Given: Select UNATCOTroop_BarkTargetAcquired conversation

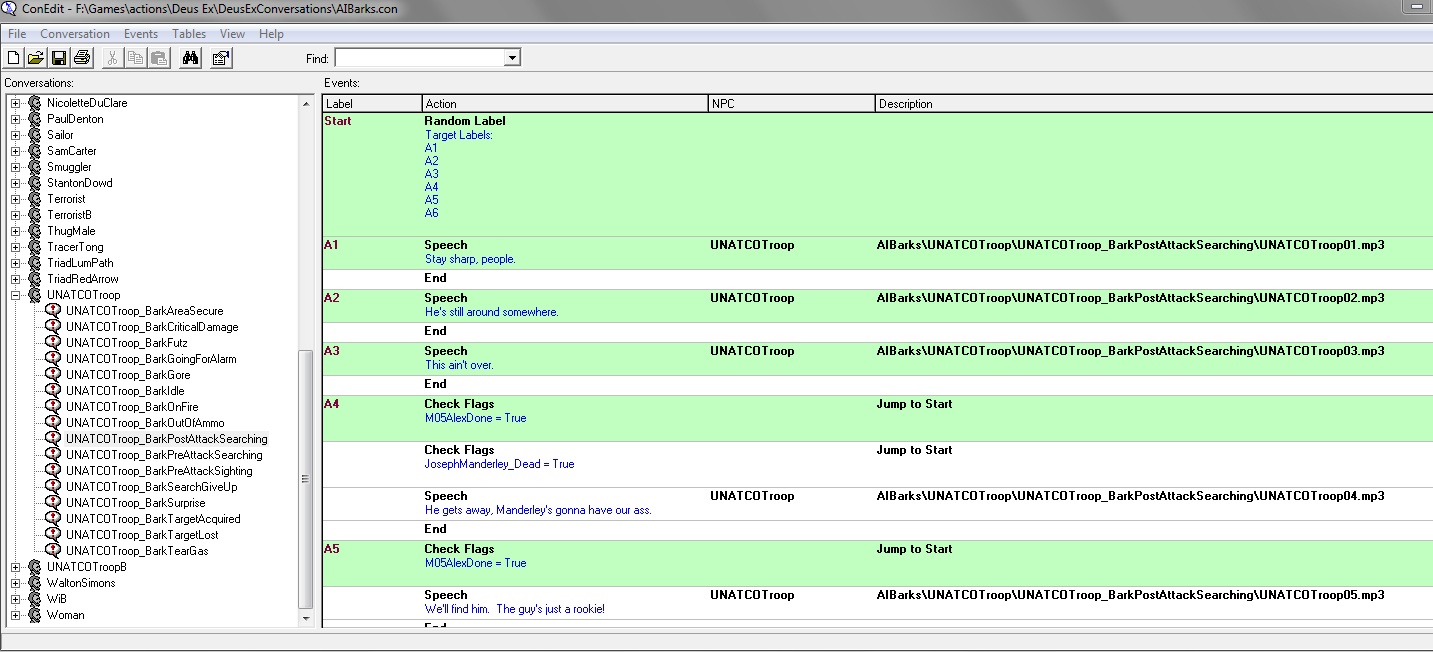Looking at the screenshot, I should (x=153, y=519).
